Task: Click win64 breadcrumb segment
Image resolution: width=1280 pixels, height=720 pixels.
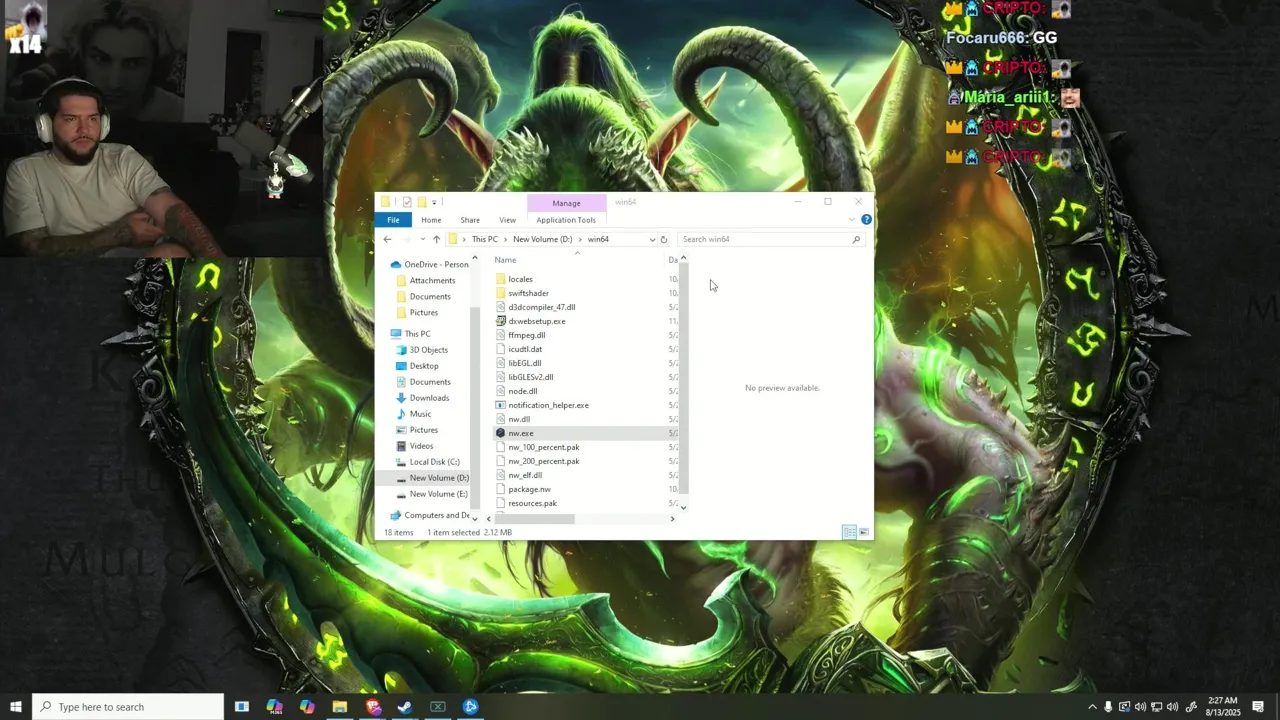Action: coord(598,239)
